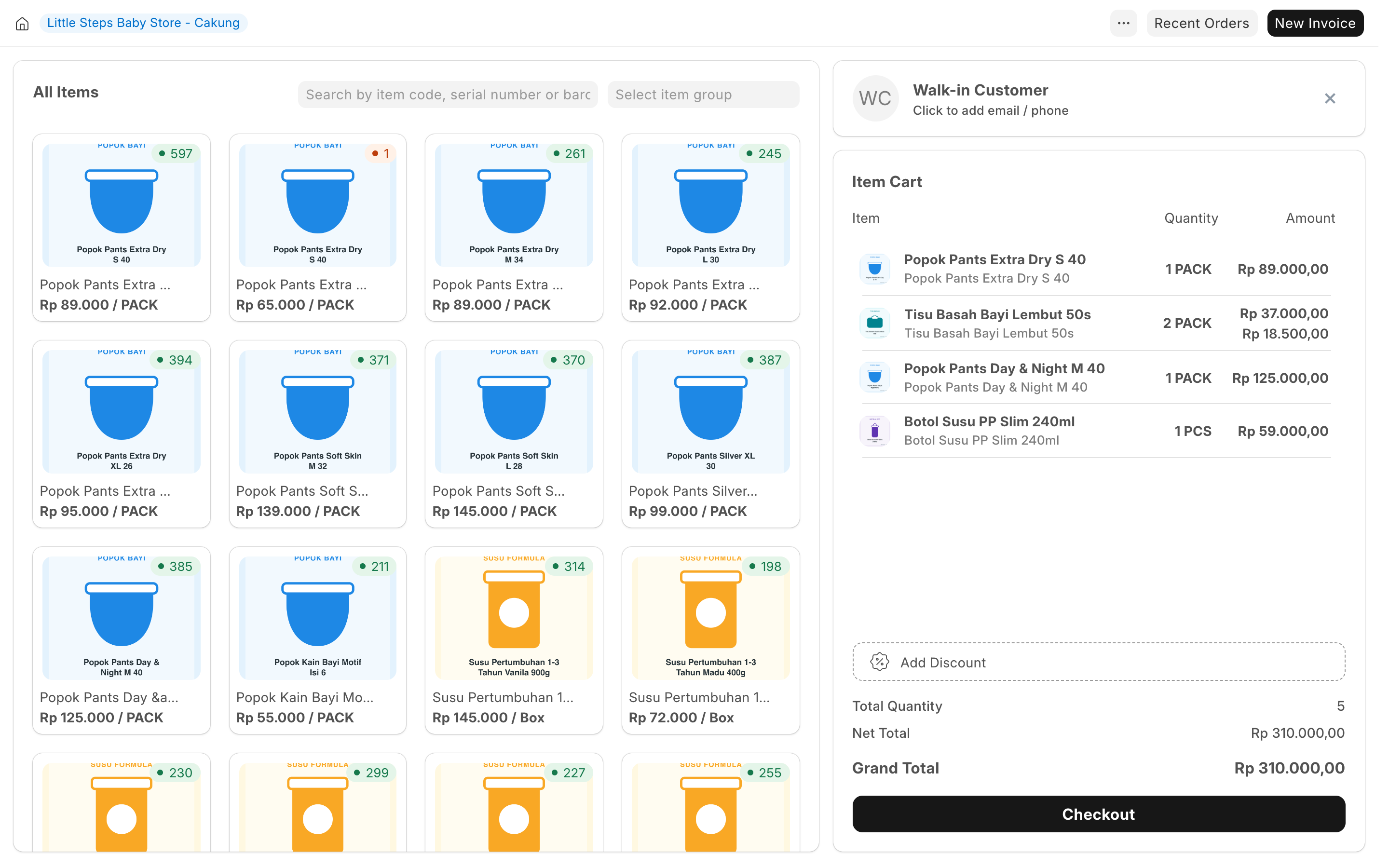Go to the home icon
Viewport: 1389px width, 868px height.
coord(22,24)
